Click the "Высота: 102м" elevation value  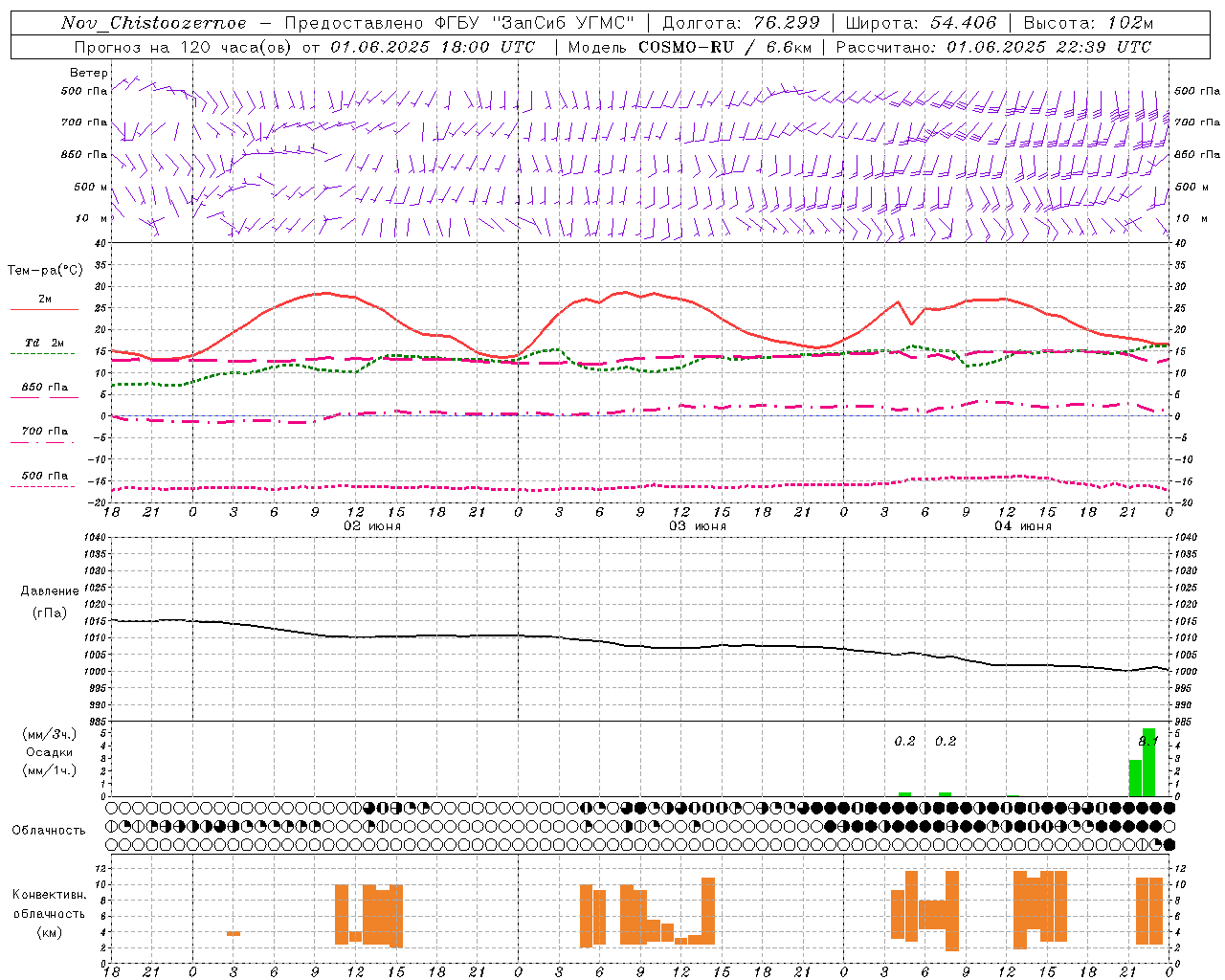(1088, 23)
